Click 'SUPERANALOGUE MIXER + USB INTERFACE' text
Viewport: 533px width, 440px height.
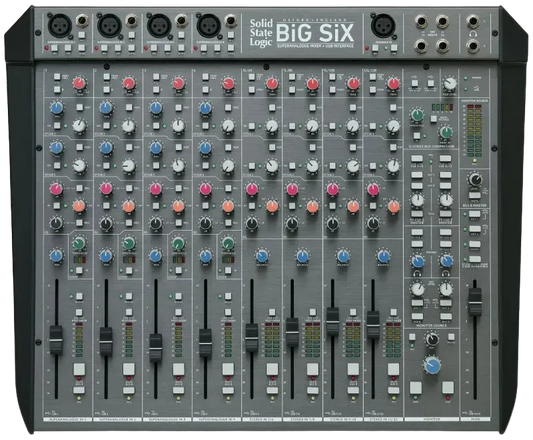pyautogui.click(x=315, y=46)
